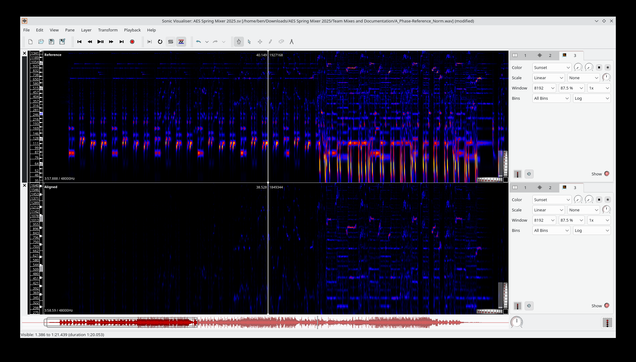Viewport: 636px width, 362px height.
Task: Open Window size 8192 dropdown, Reference properties
Action: (544, 88)
